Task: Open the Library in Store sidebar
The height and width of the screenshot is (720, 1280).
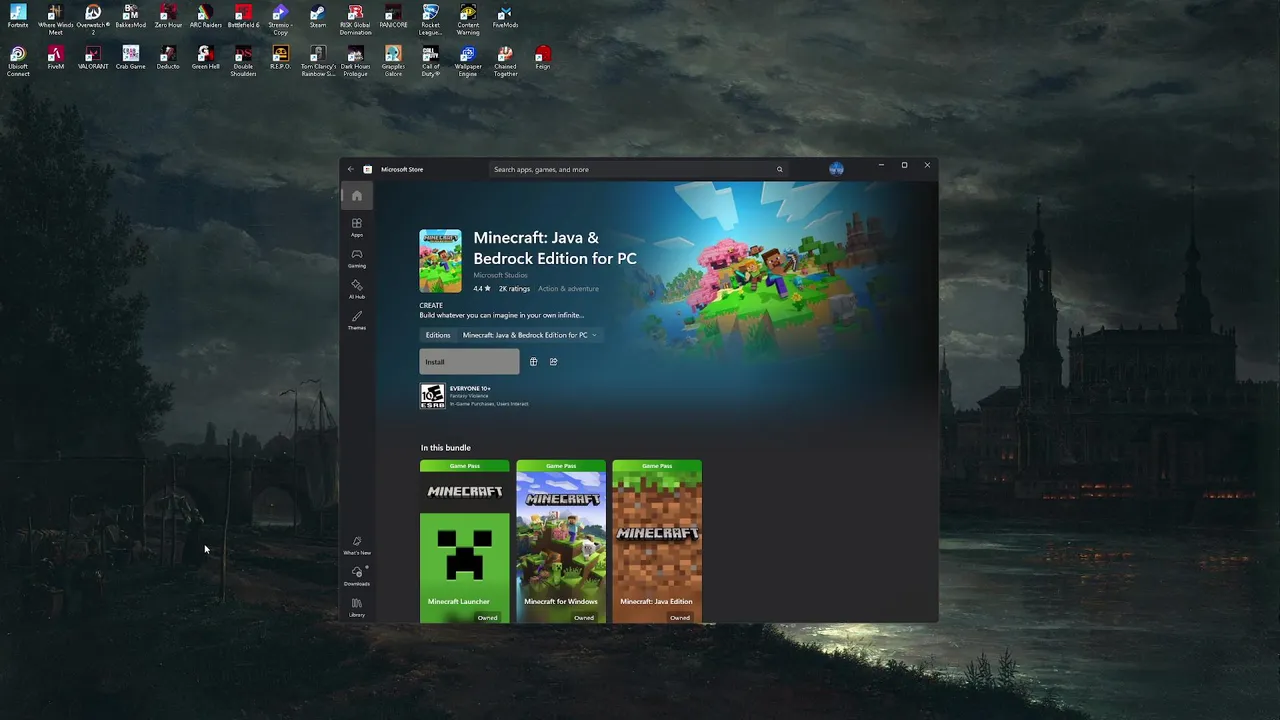Action: pyautogui.click(x=356, y=607)
